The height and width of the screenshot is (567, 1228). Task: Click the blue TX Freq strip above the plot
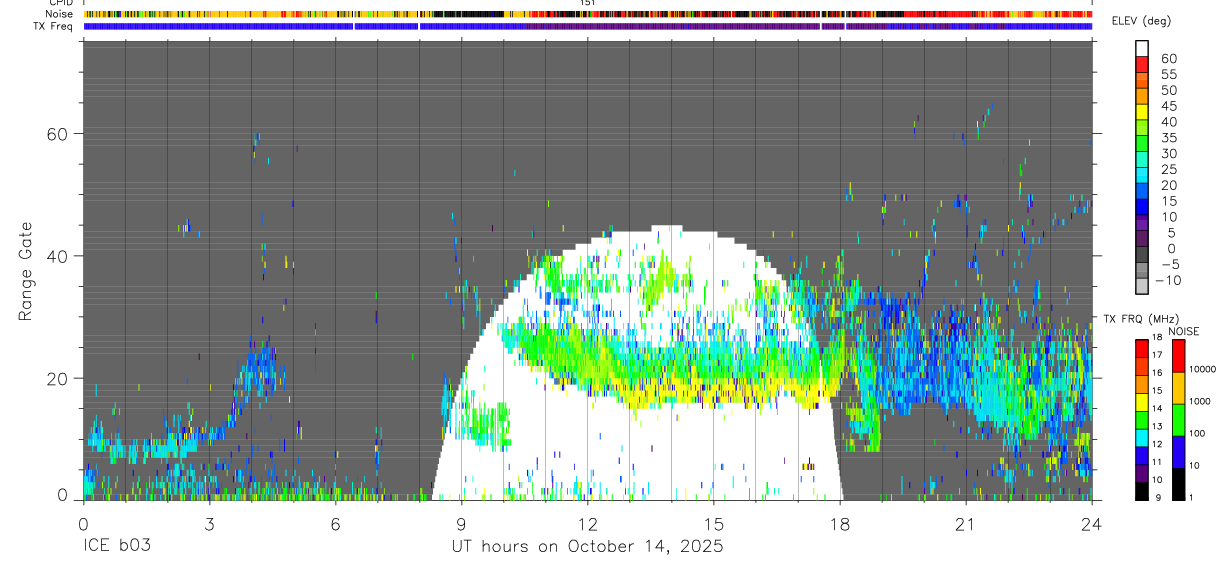pyautogui.click(x=588, y=26)
